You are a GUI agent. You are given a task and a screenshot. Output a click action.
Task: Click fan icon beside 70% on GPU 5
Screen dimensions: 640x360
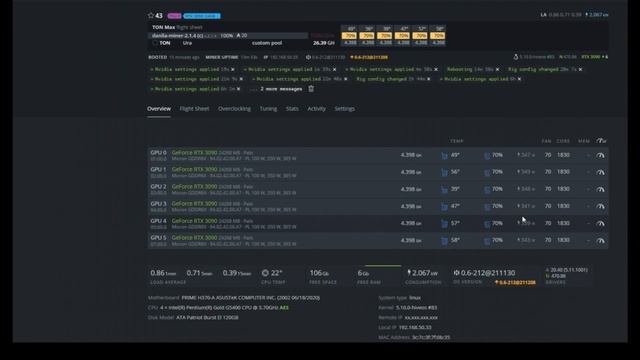point(487,241)
